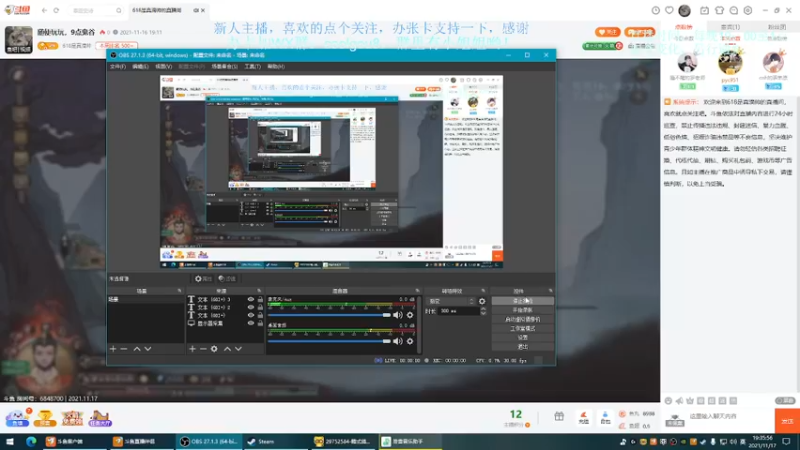Click the Exit button in OBS Controls
The height and width of the screenshot is (450, 800).
522,347
